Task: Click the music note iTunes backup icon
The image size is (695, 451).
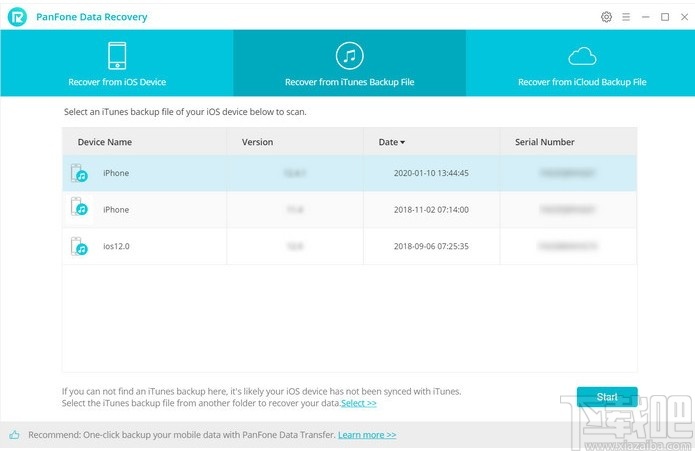Action: point(349,56)
